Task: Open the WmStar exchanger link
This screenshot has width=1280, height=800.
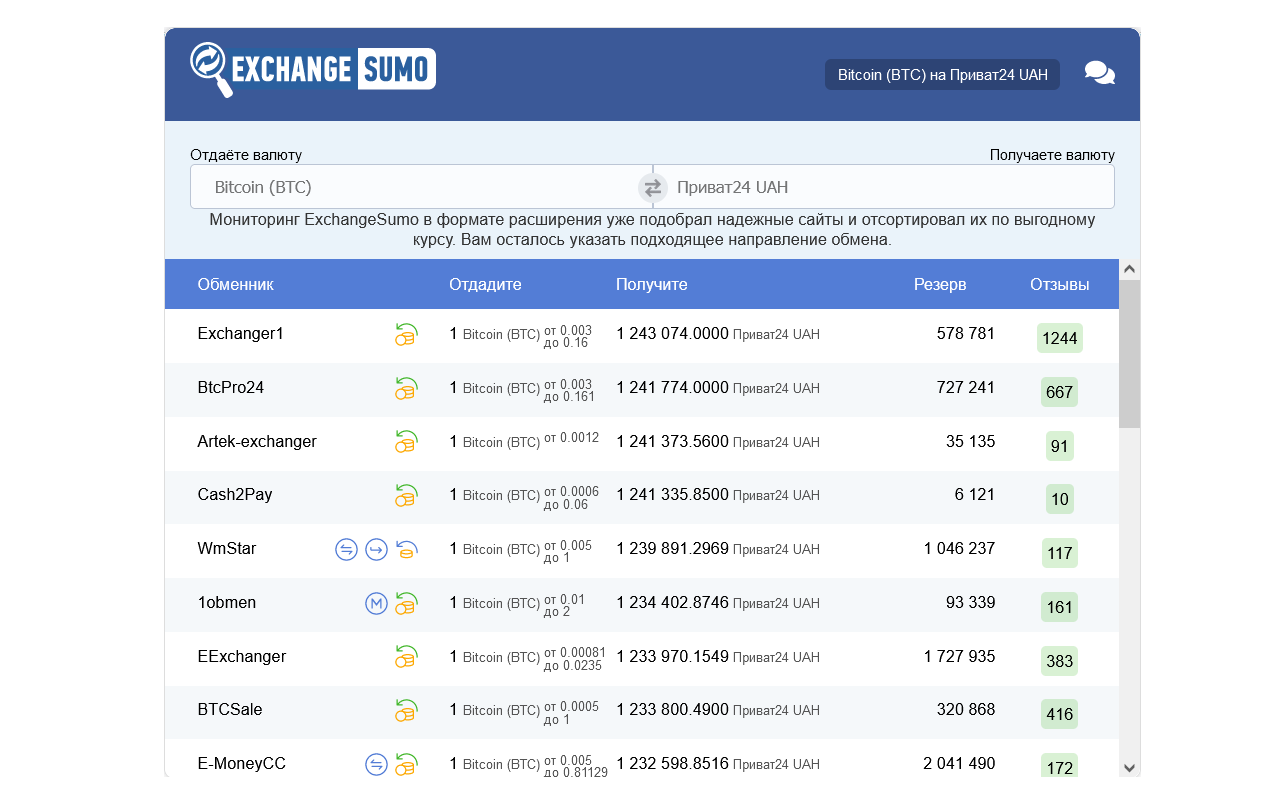Action: 227,549
